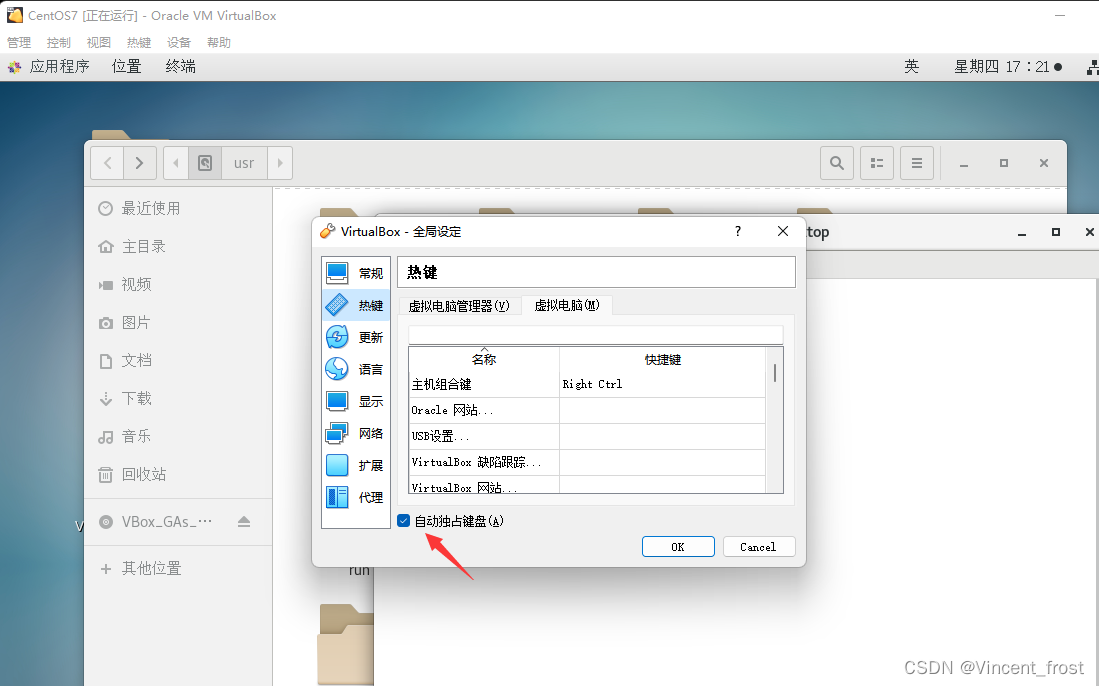Open 其他位置 other locations

(x=178, y=568)
